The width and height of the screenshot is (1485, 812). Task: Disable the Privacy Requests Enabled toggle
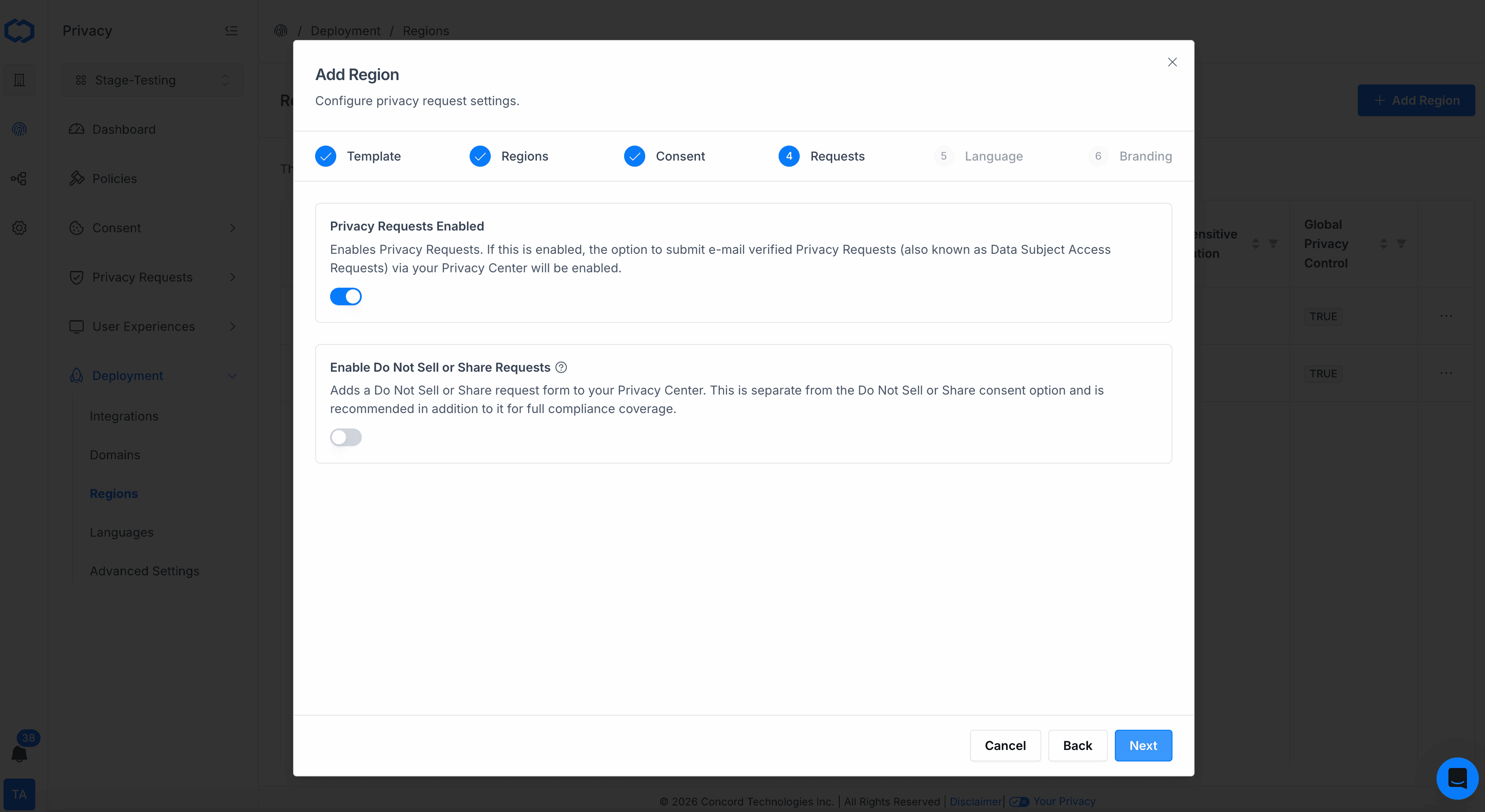point(346,296)
